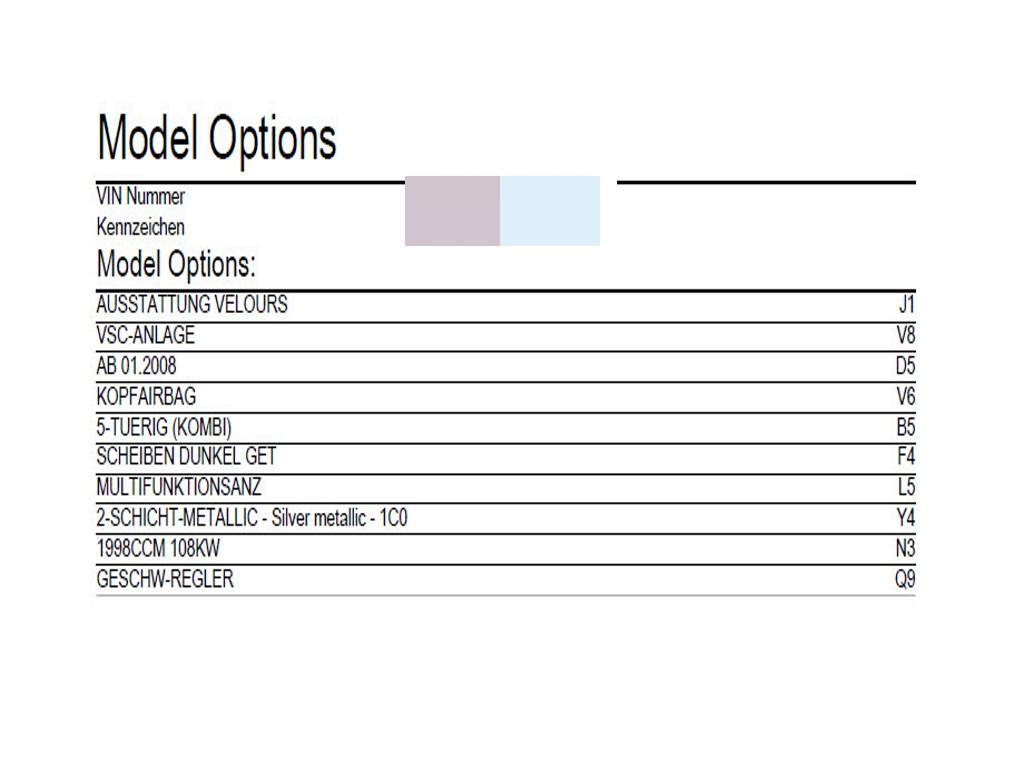This screenshot has height=768, width=1024.
Task: Select the AUSSTATTUNG VELOURS row
Action: pyautogui.click(x=505, y=305)
